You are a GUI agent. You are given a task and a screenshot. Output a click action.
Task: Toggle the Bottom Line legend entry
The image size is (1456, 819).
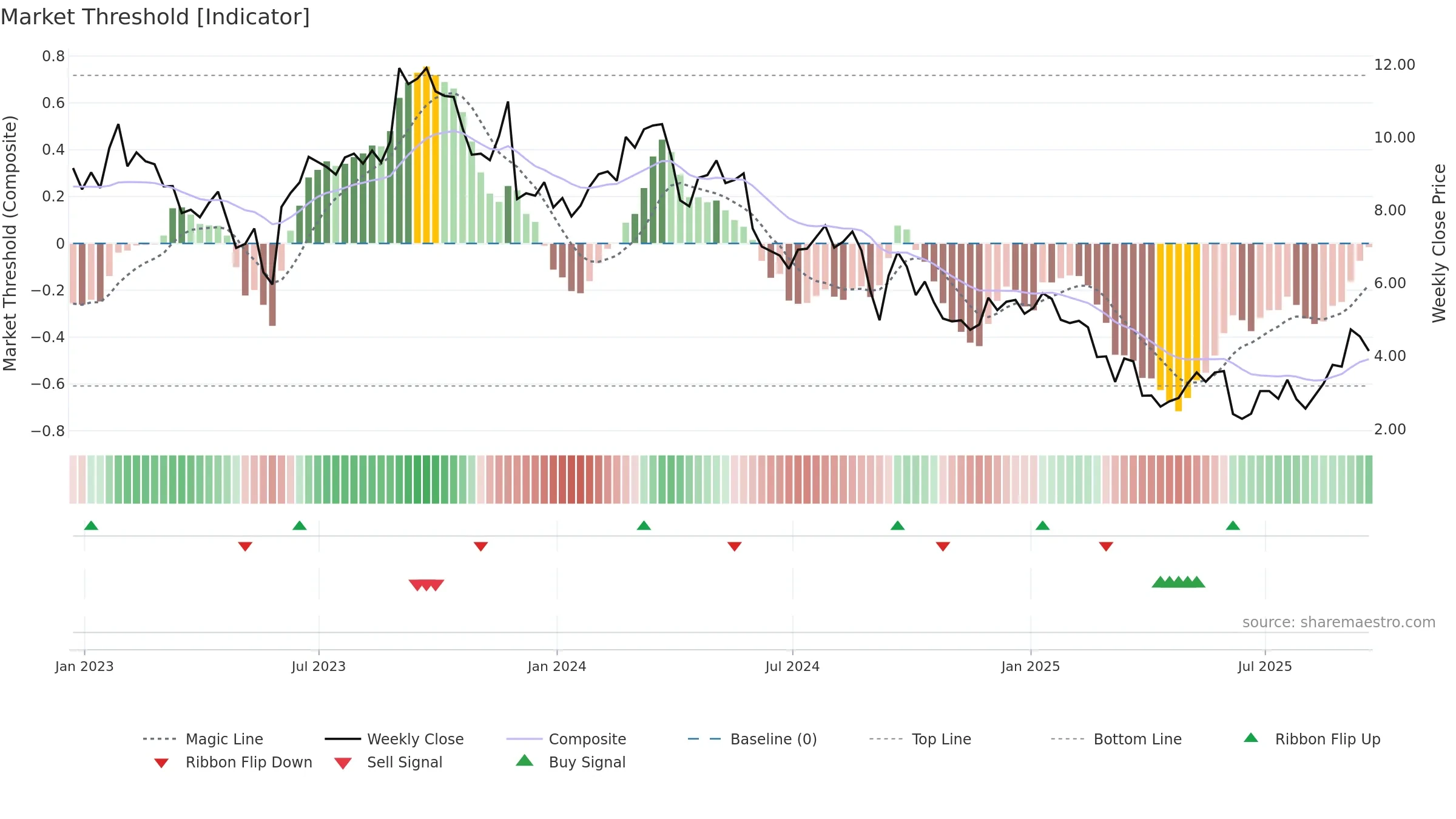[1116, 739]
